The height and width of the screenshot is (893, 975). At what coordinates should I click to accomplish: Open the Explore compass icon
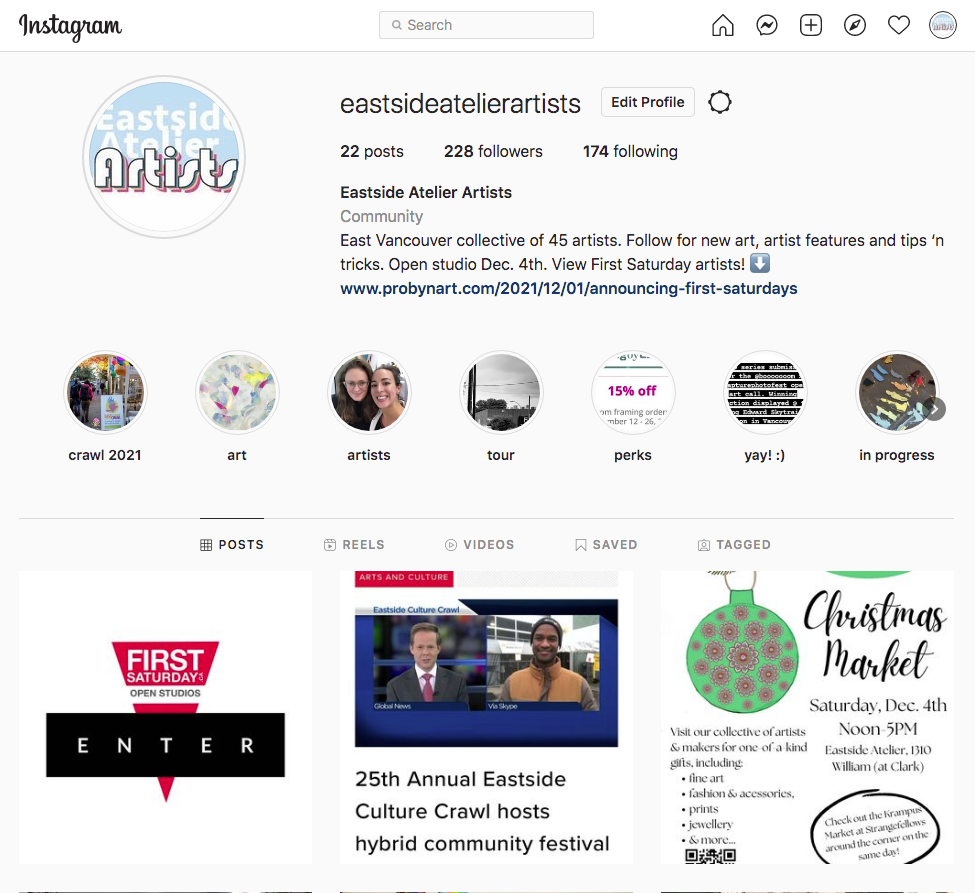[x=855, y=25]
